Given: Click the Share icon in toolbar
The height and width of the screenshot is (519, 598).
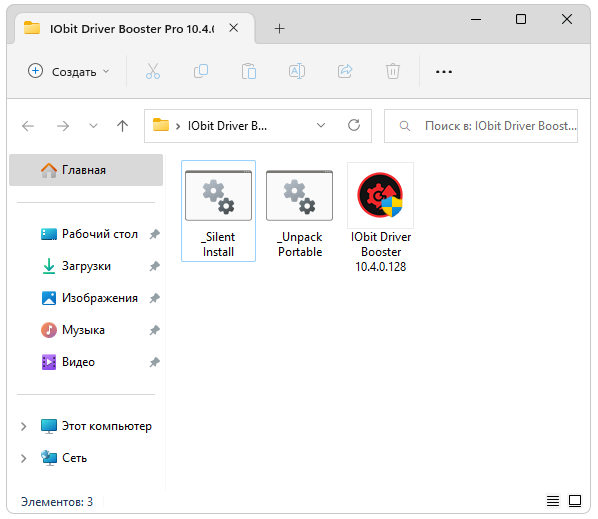Looking at the screenshot, I should (x=345, y=71).
